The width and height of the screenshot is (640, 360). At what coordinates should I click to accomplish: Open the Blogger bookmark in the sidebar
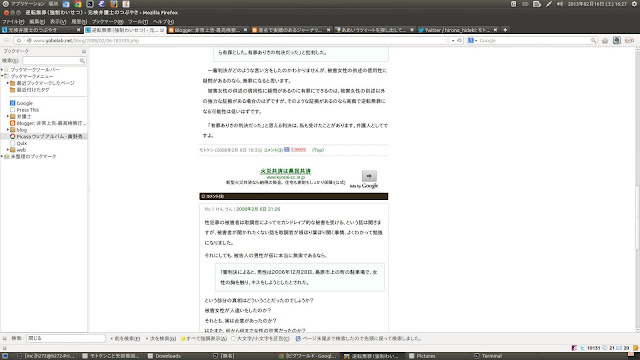pos(48,123)
